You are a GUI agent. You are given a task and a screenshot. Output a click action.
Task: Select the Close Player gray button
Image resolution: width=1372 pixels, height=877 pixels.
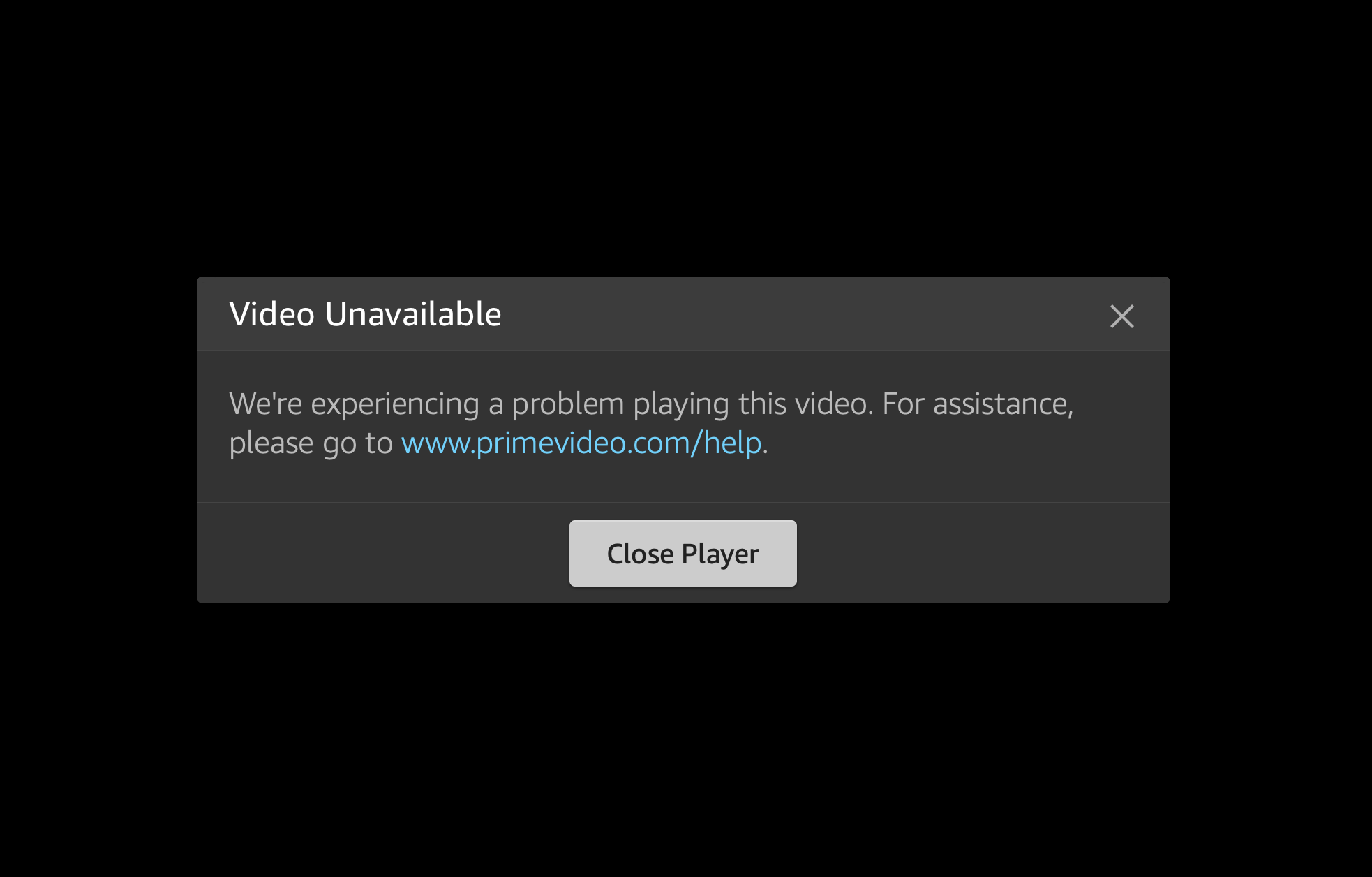(x=683, y=553)
